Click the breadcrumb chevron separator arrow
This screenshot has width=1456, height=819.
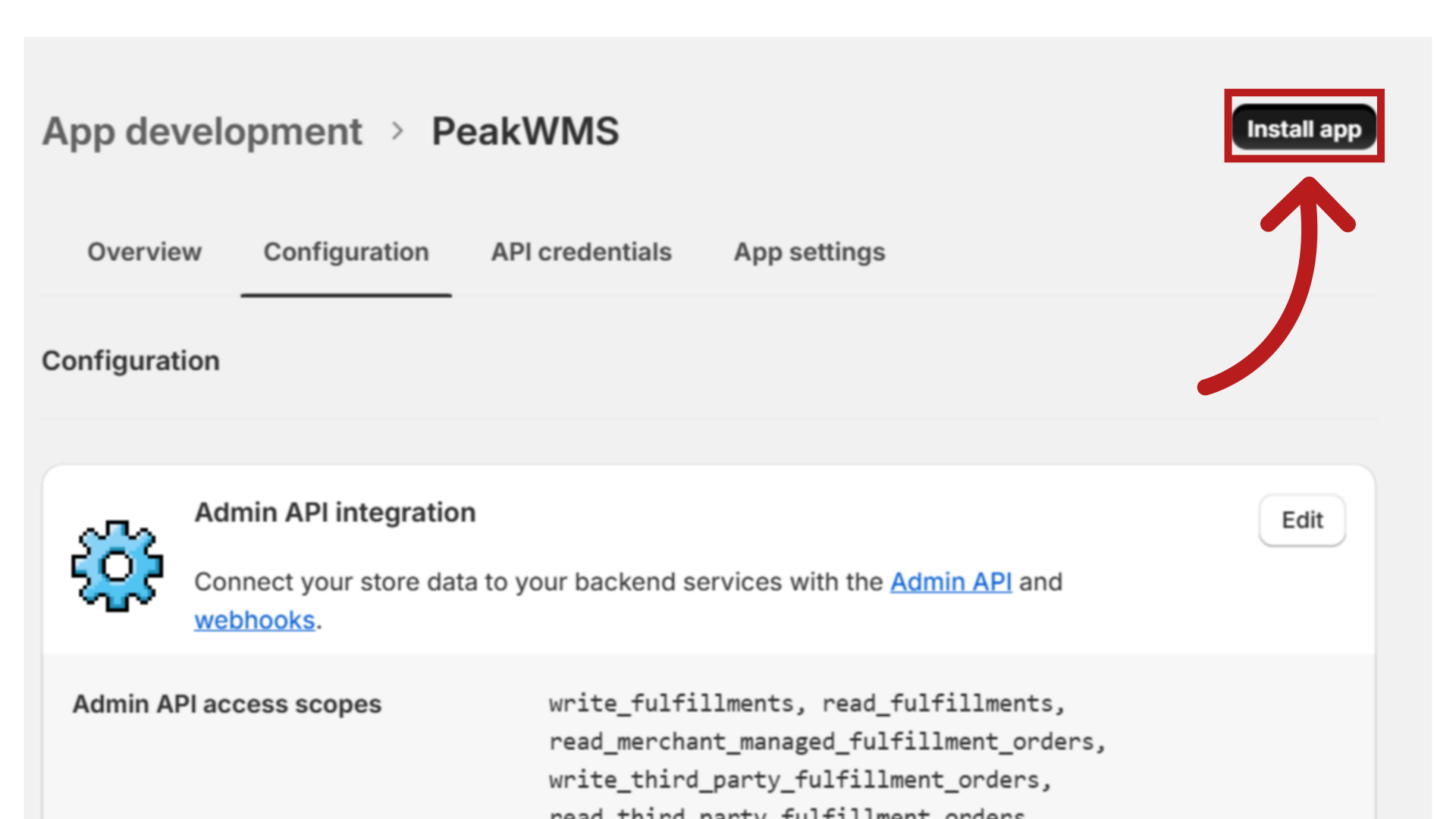(397, 131)
